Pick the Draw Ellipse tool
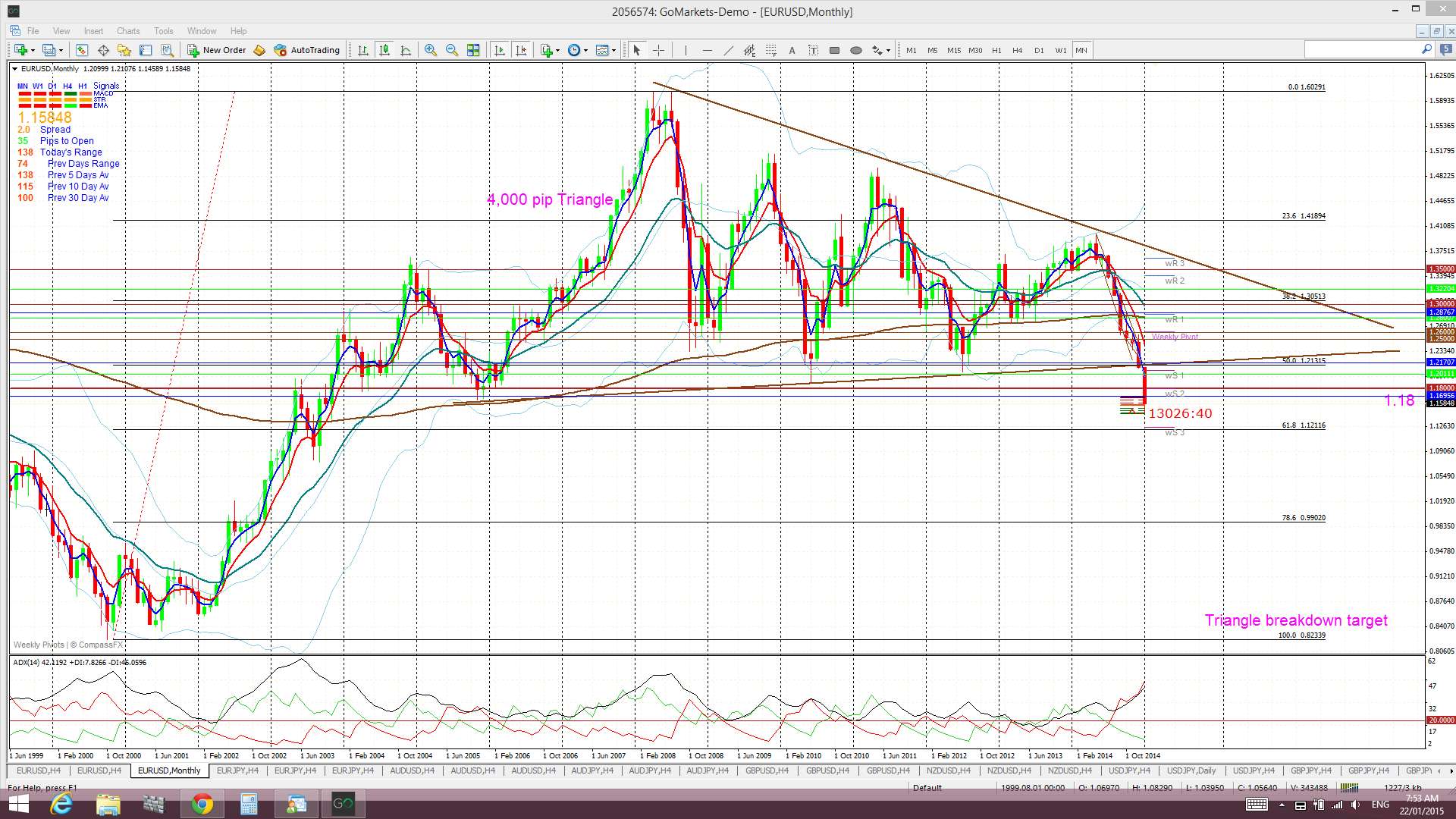The width and height of the screenshot is (1456, 819). 856,50
